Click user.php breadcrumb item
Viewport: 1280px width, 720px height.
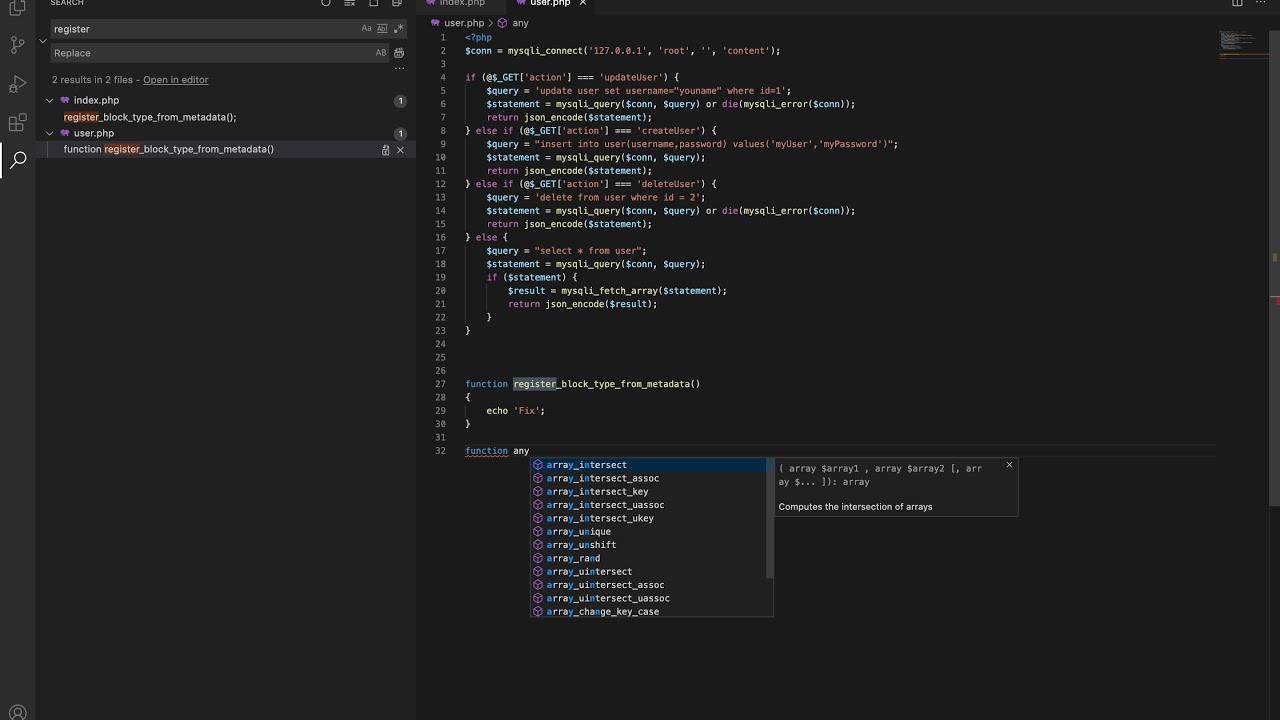coord(463,23)
